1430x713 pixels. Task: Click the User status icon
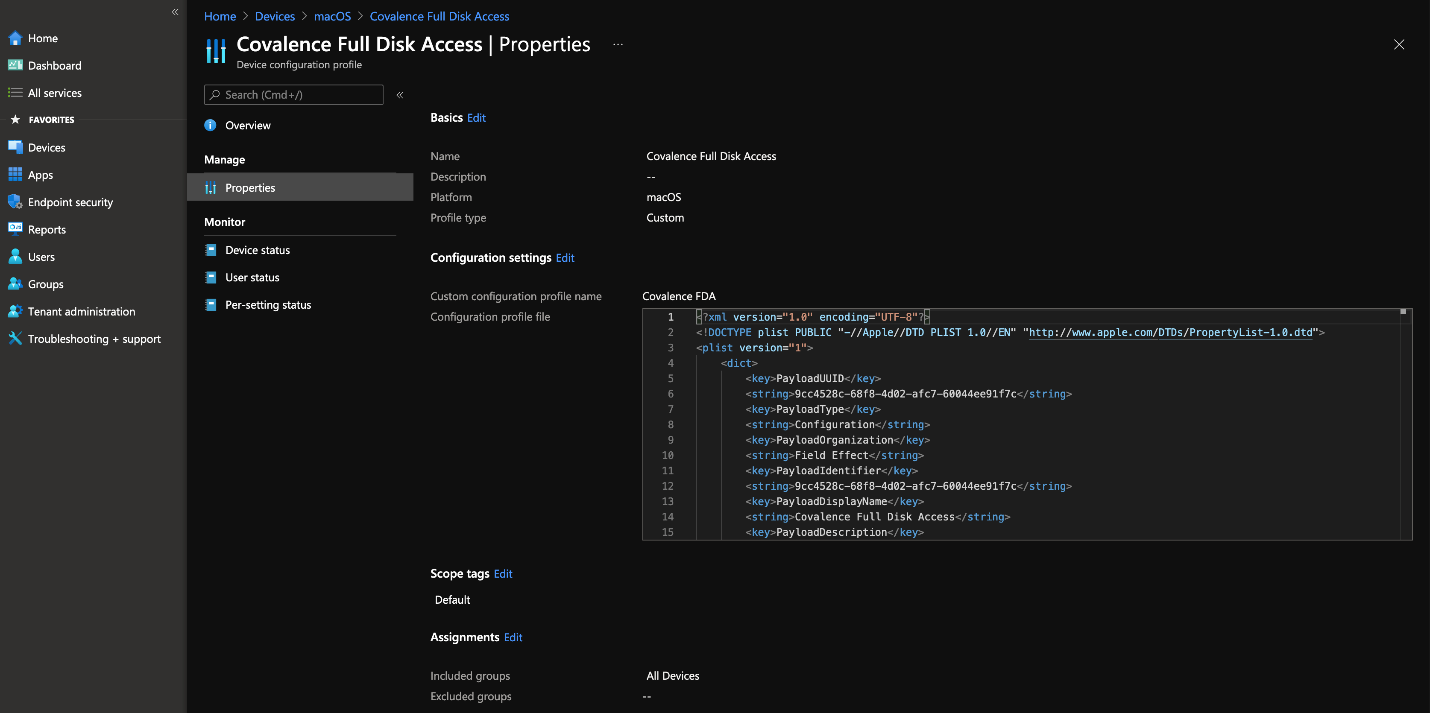[210, 277]
